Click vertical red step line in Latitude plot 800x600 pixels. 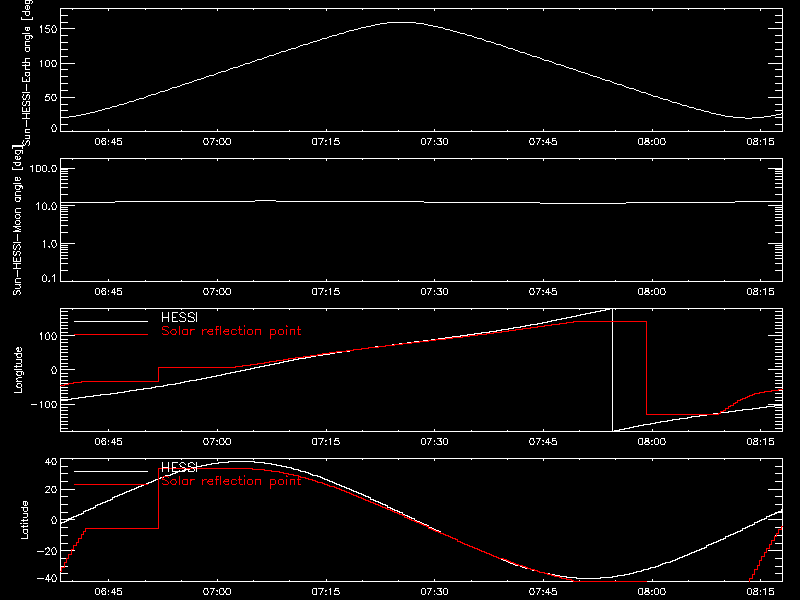tap(158, 498)
